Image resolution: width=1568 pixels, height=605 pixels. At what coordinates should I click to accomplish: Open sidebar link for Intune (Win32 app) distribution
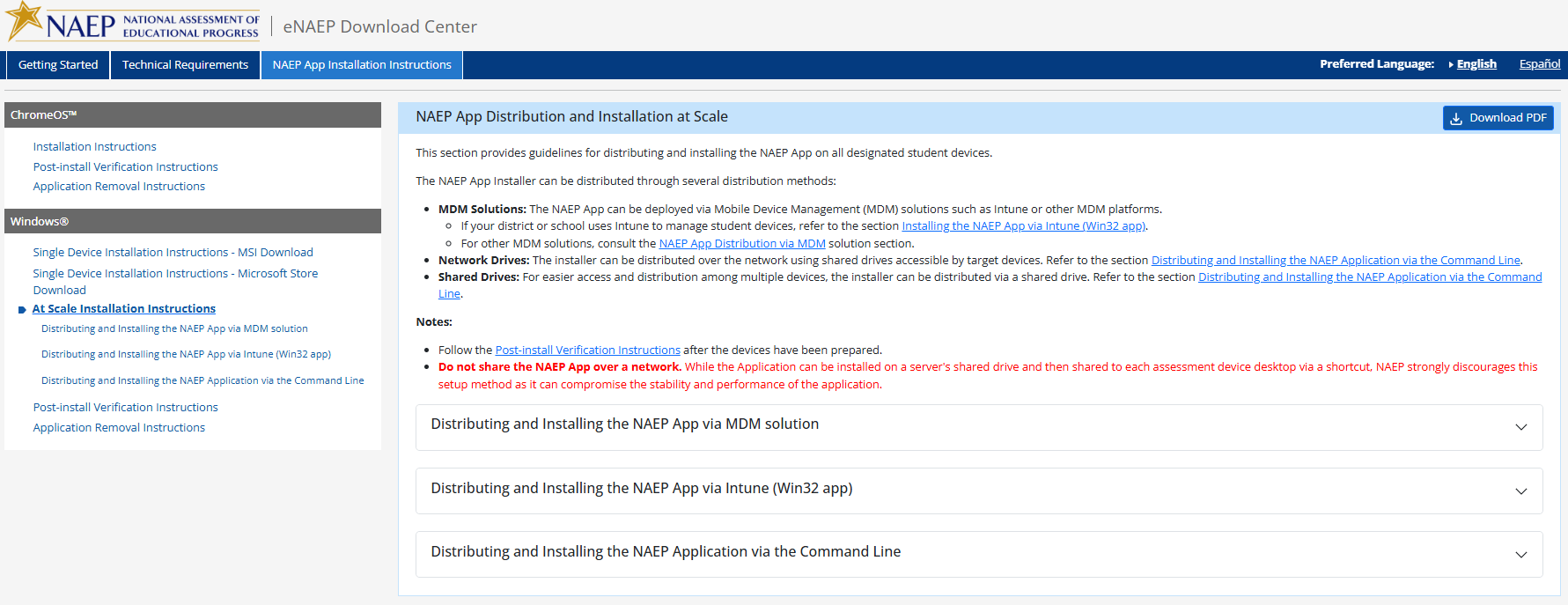186,355
